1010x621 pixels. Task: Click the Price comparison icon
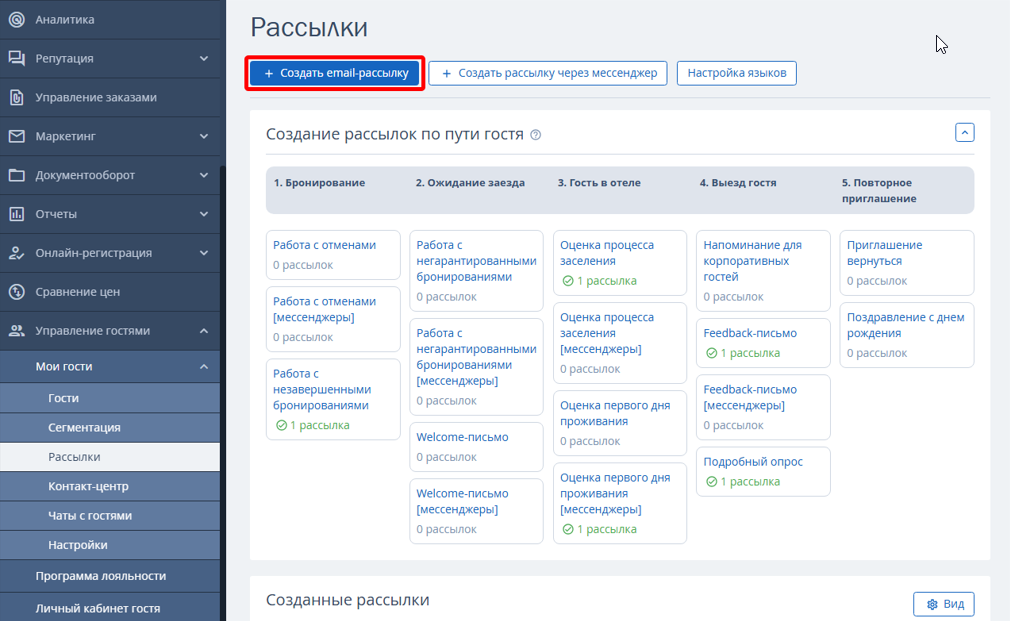(x=16, y=292)
